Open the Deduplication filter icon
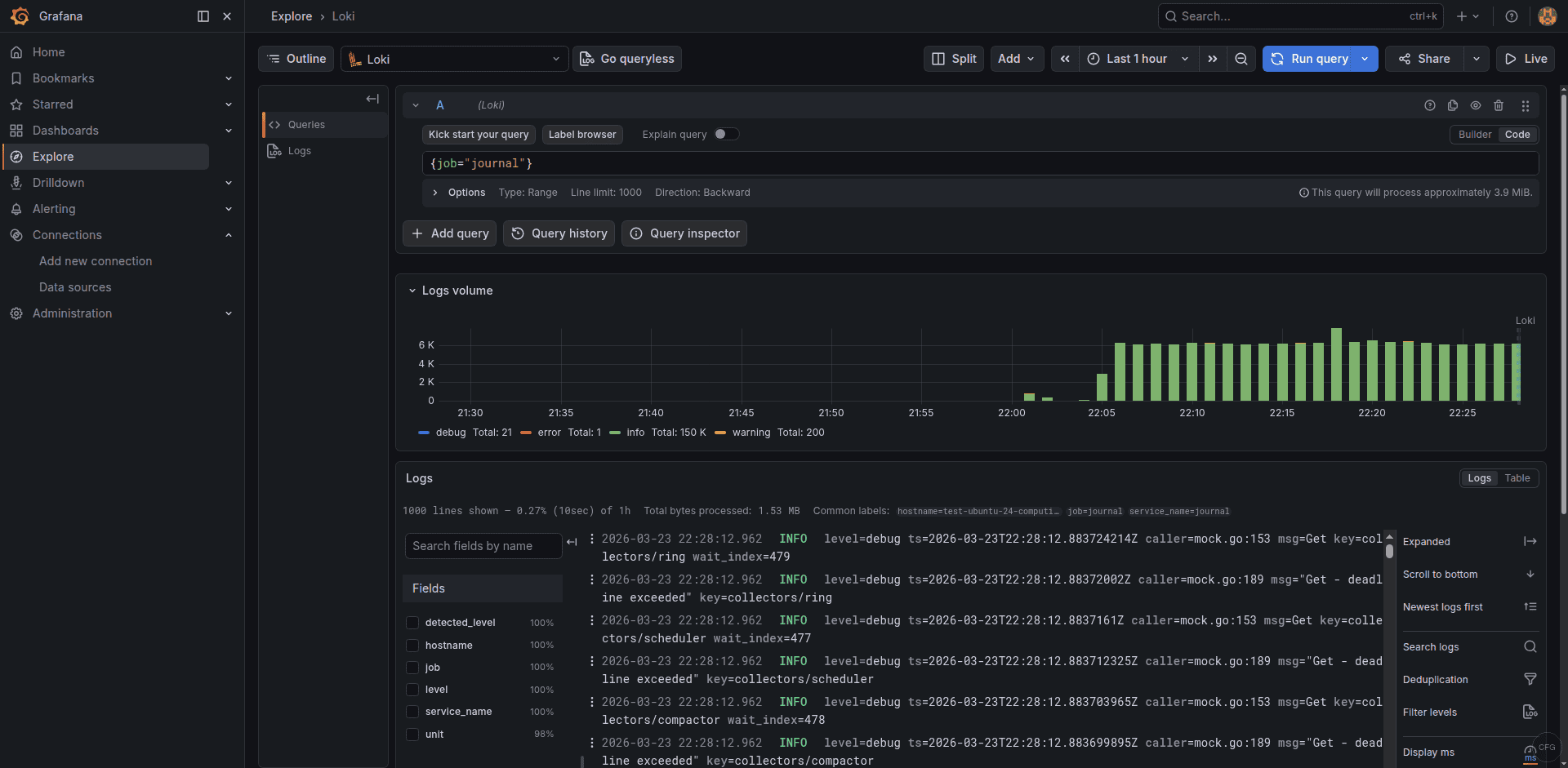1568x768 pixels. 1530,678
